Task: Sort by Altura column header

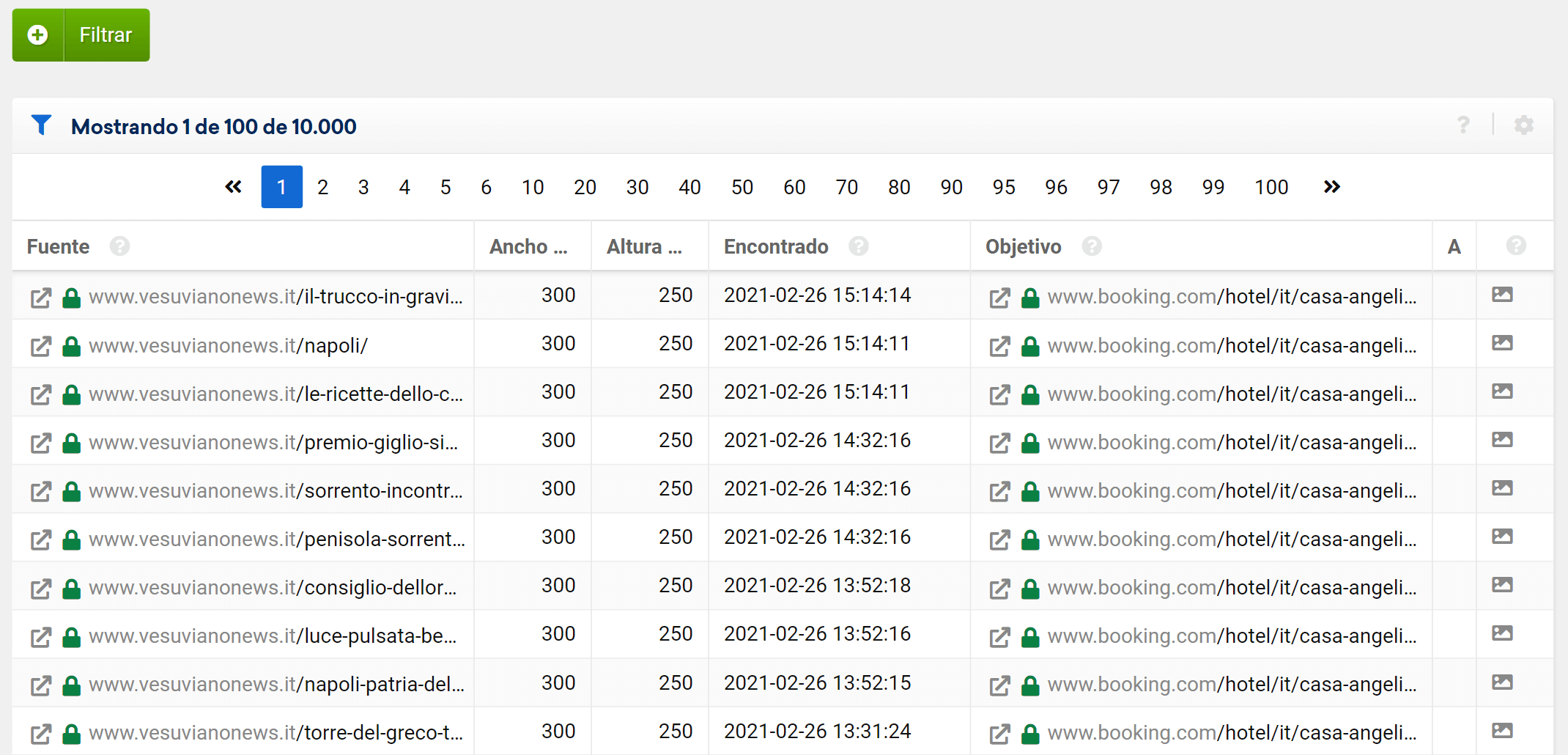Action: pos(643,247)
